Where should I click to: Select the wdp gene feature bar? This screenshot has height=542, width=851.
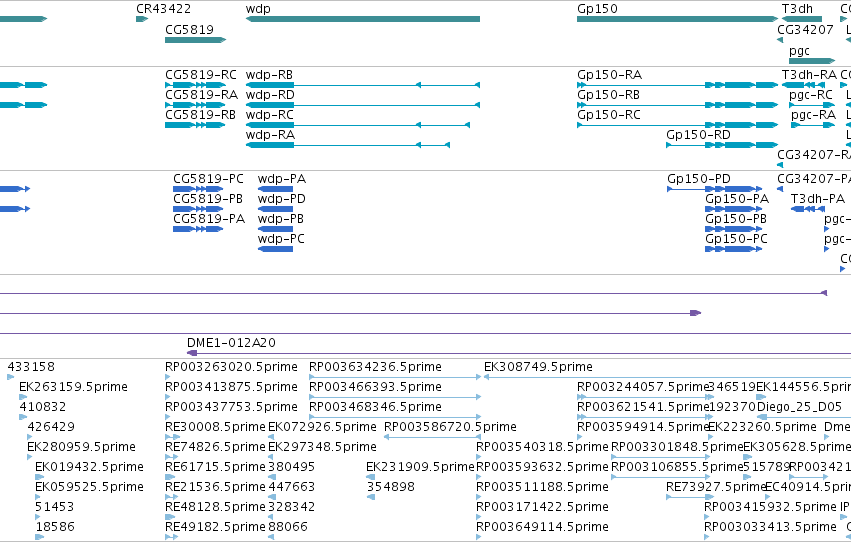coord(363,19)
